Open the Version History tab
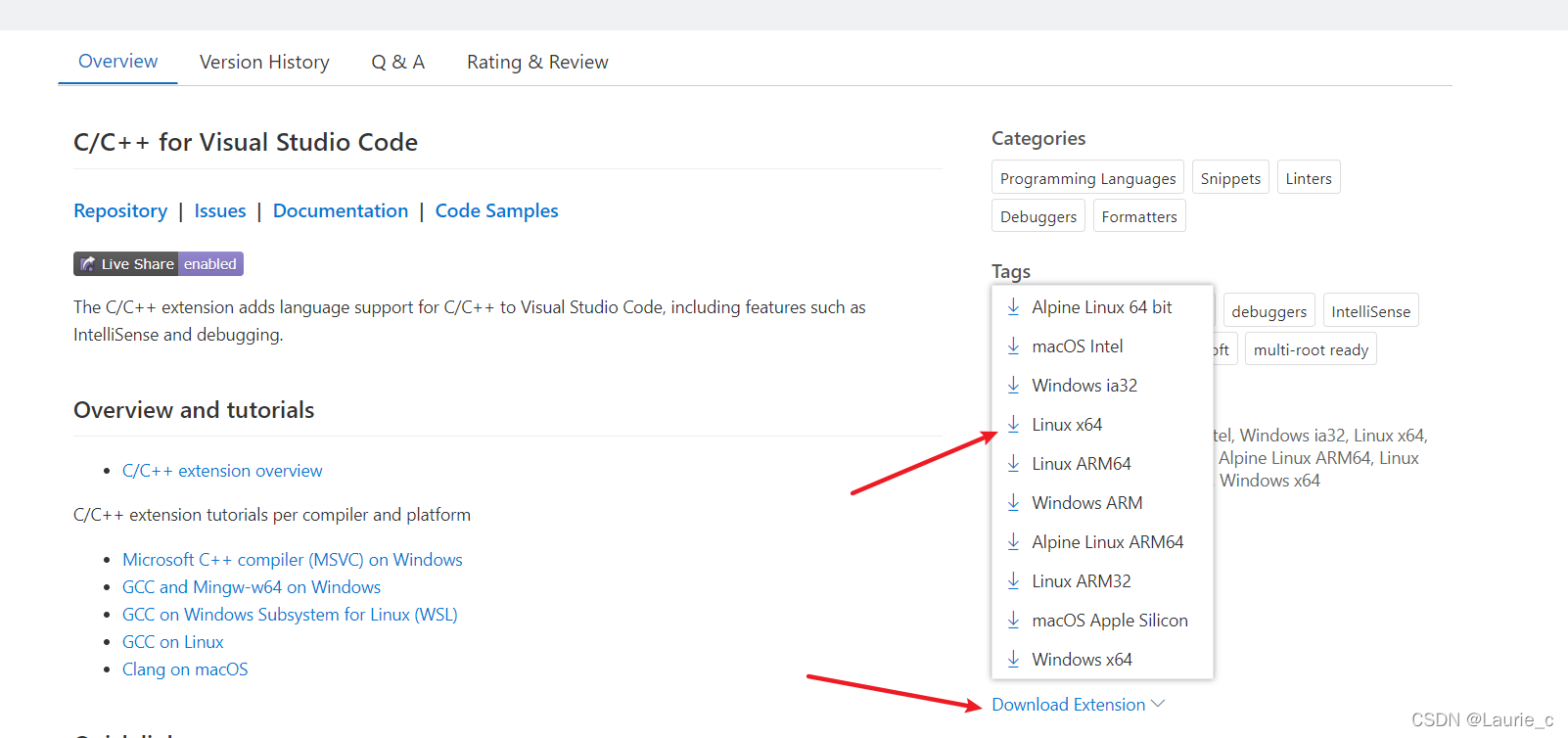 264,63
